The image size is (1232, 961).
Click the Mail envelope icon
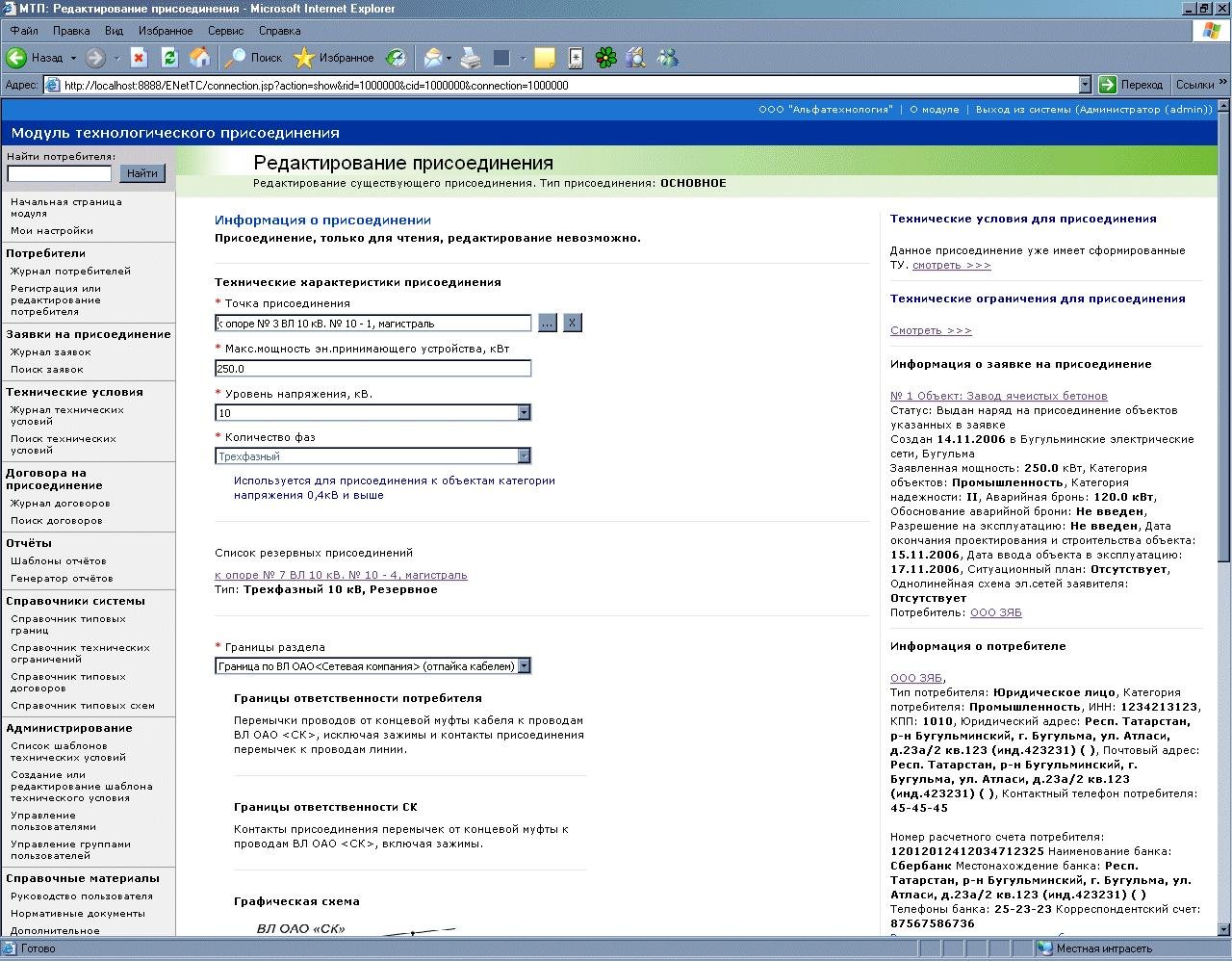pos(433,58)
